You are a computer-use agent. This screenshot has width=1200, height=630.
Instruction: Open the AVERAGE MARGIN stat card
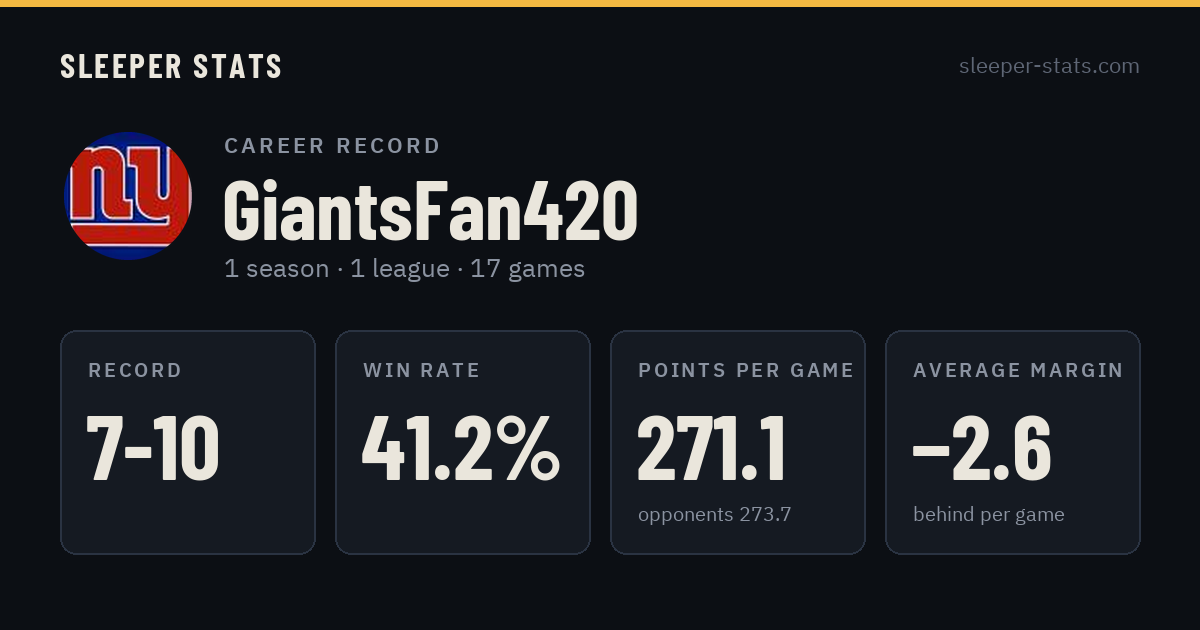pyautogui.click(x=1013, y=442)
